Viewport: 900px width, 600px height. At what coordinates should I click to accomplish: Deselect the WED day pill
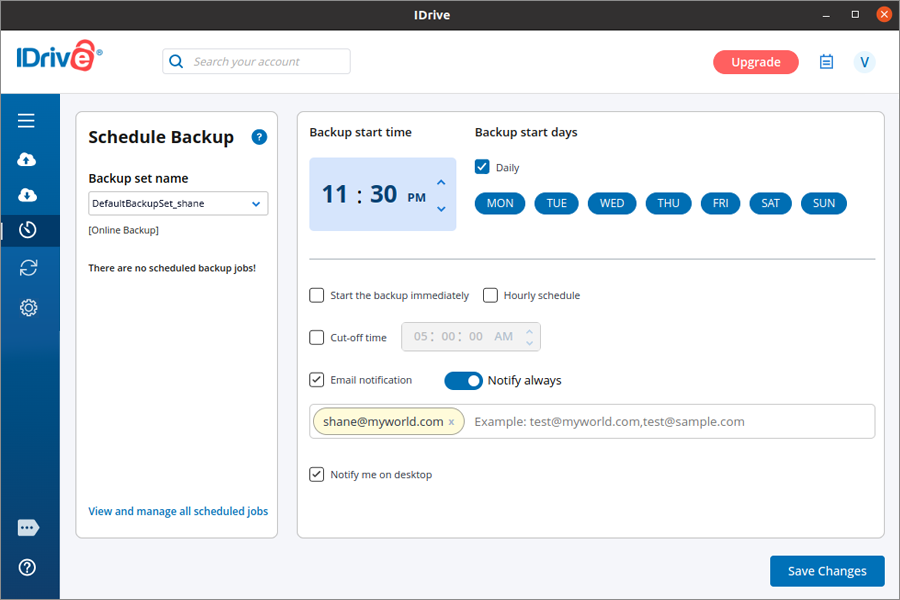612,203
